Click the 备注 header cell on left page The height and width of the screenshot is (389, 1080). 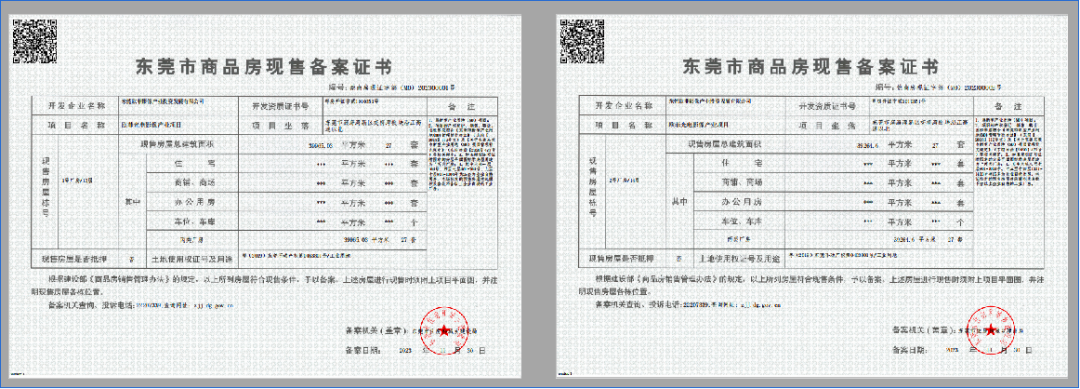[x=461, y=107]
